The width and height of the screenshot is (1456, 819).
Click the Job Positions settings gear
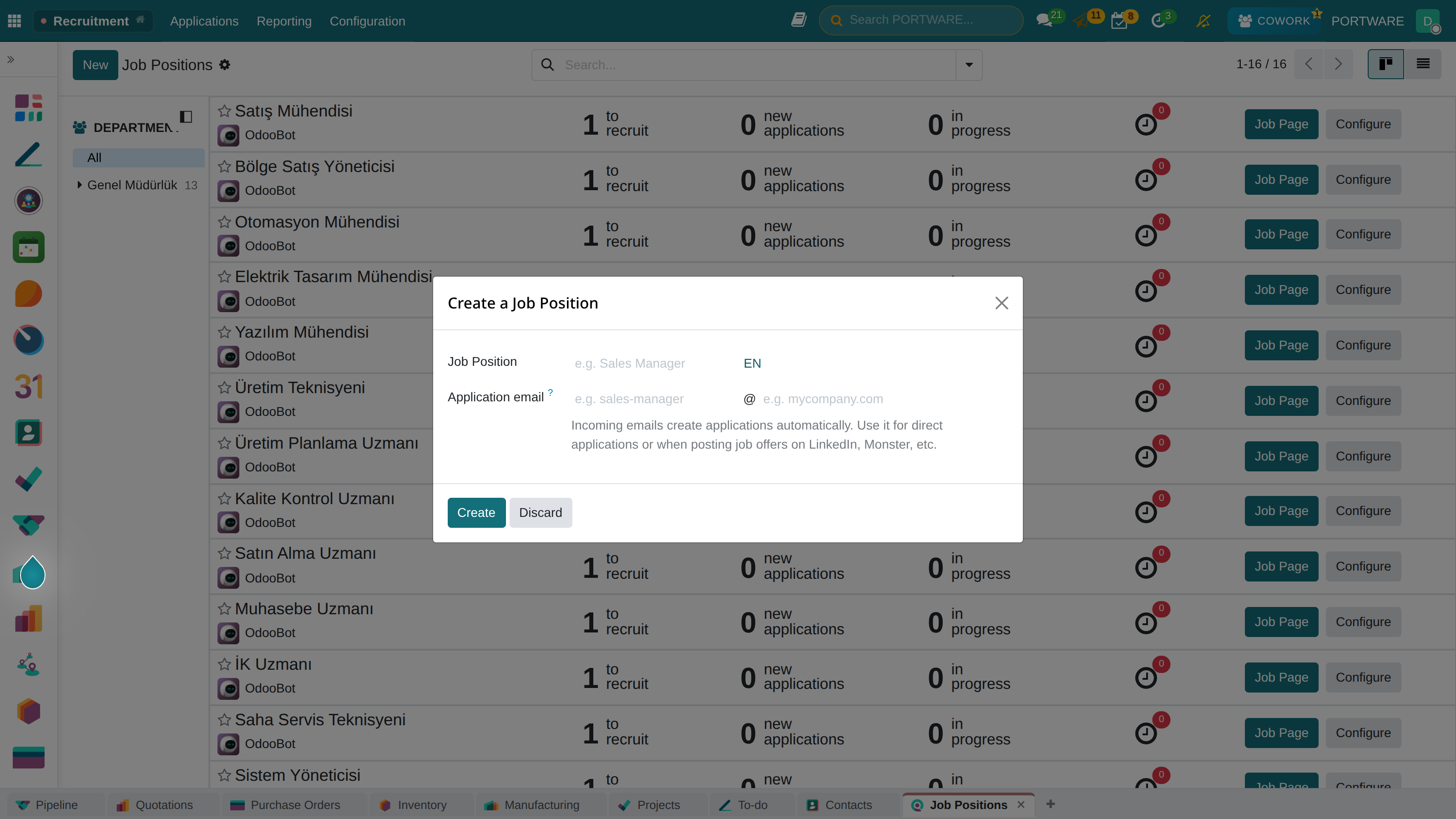(224, 65)
